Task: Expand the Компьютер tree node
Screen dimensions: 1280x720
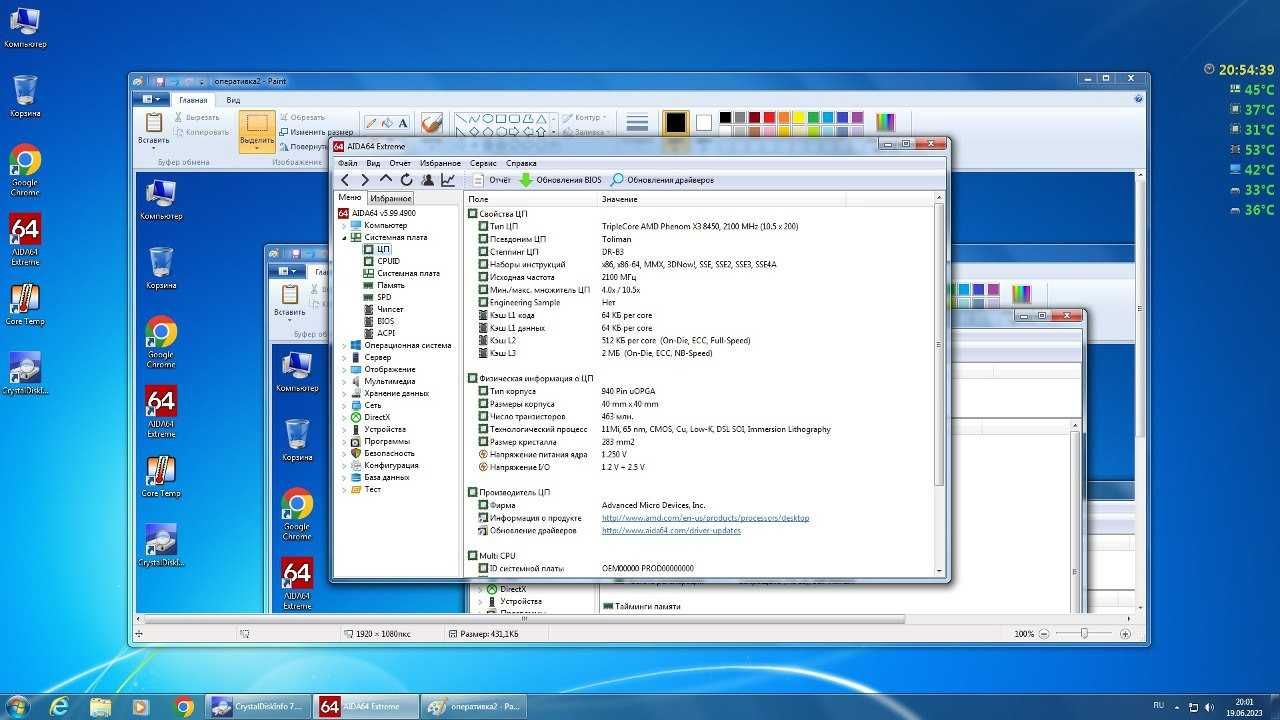Action: click(344, 225)
